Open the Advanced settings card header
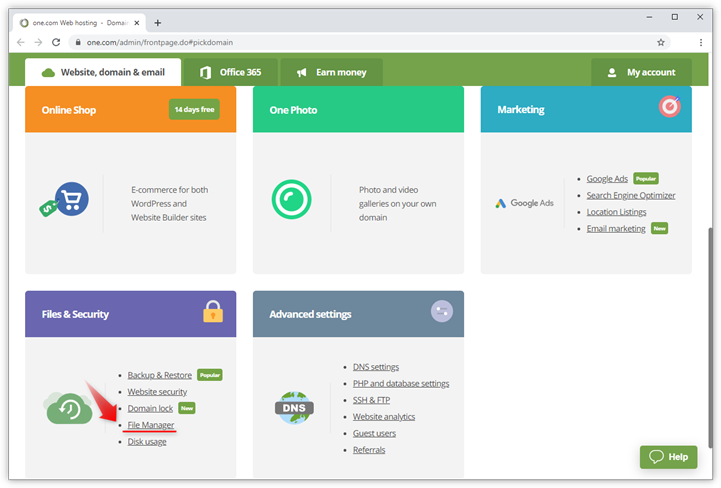Image resolution: width=721 pixels, height=488 pixels. tap(358, 314)
